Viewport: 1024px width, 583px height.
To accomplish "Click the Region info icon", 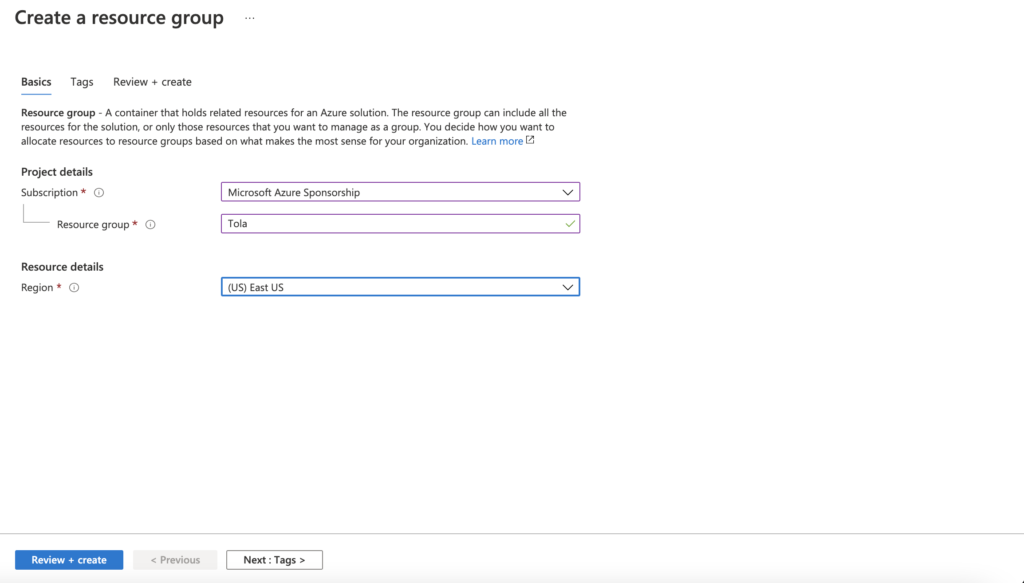I will (74, 287).
